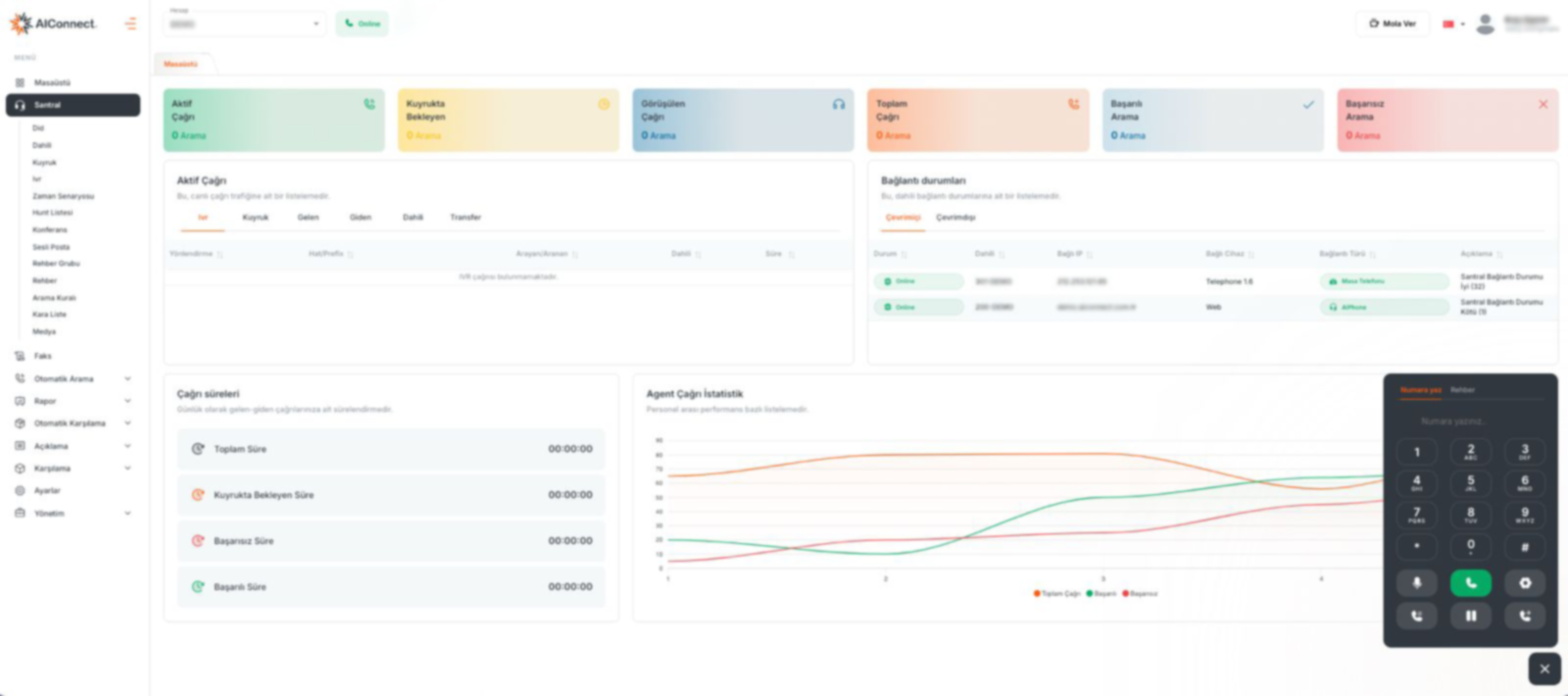Click the user avatar icon in header
The width and height of the screenshot is (1568, 696).
pyautogui.click(x=1486, y=24)
